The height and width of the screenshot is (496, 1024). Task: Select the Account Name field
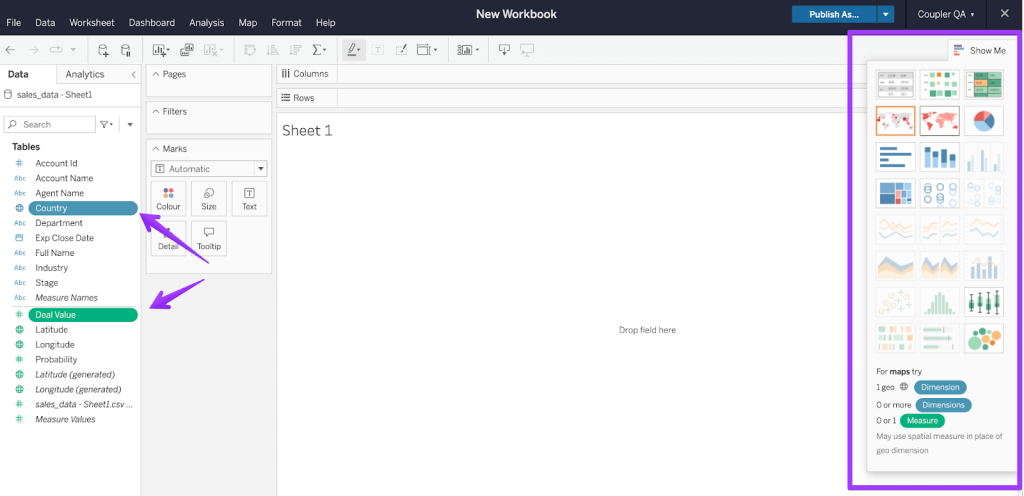(x=64, y=178)
